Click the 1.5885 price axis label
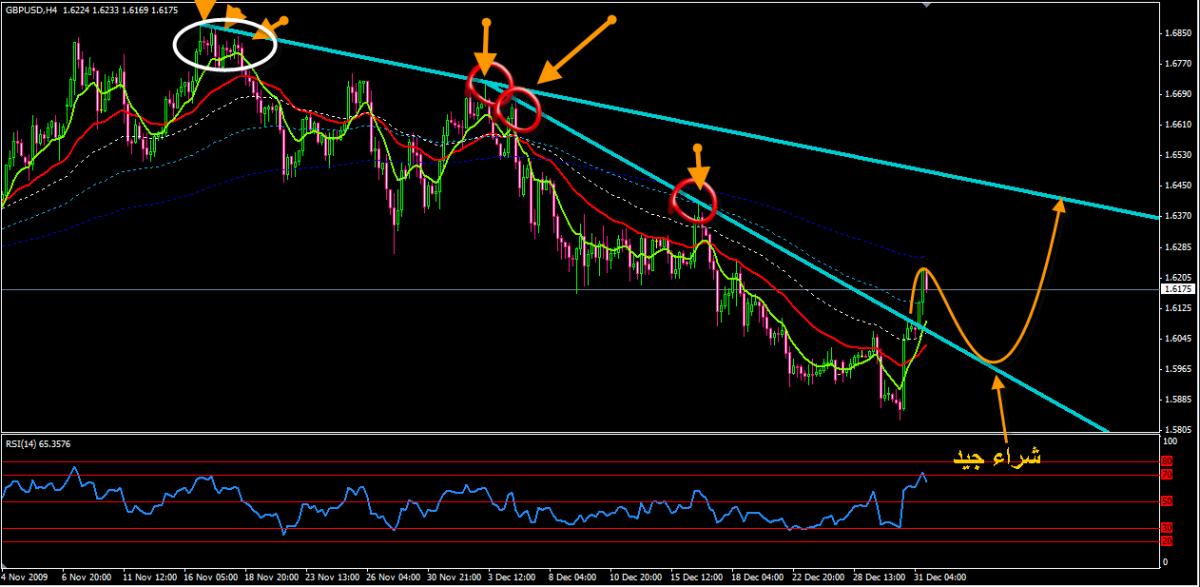This screenshot has width=1200, height=587. pos(1177,399)
